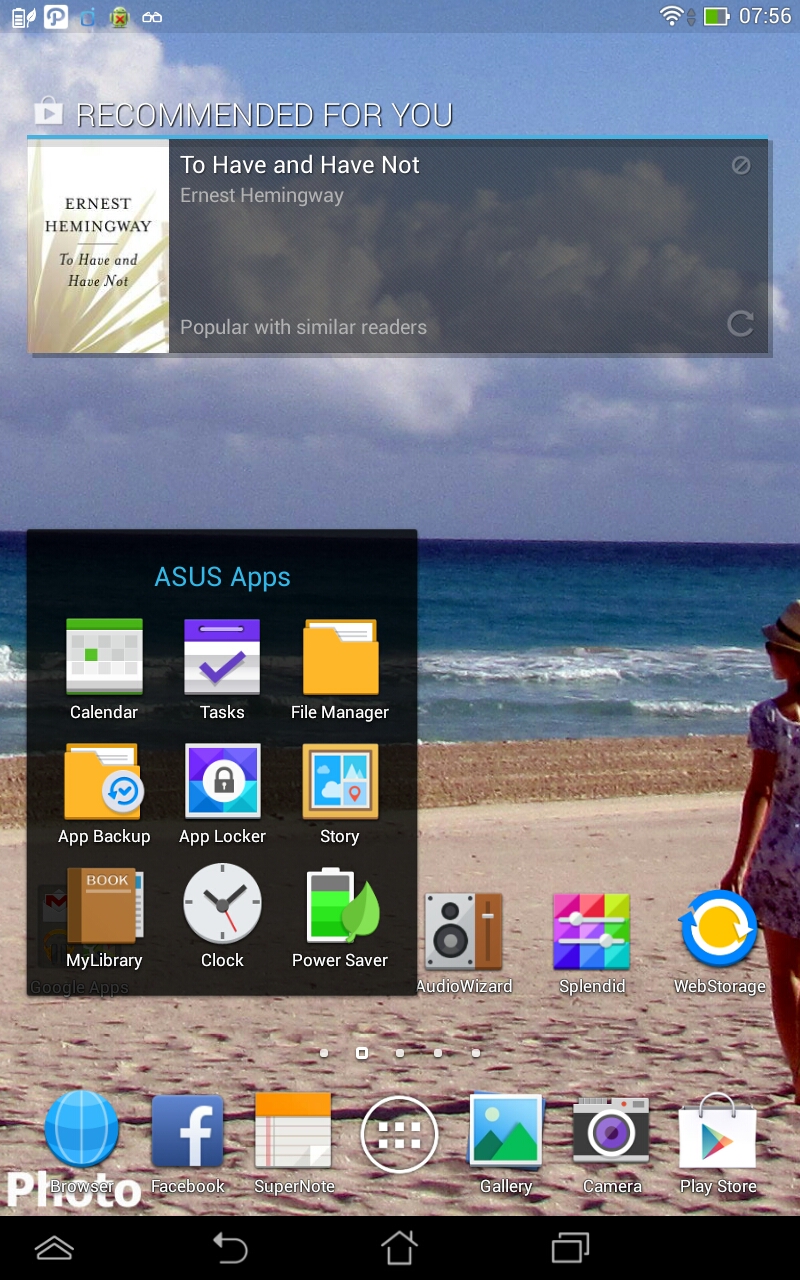Launch WebStorage cloud app

tap(719, 930)
